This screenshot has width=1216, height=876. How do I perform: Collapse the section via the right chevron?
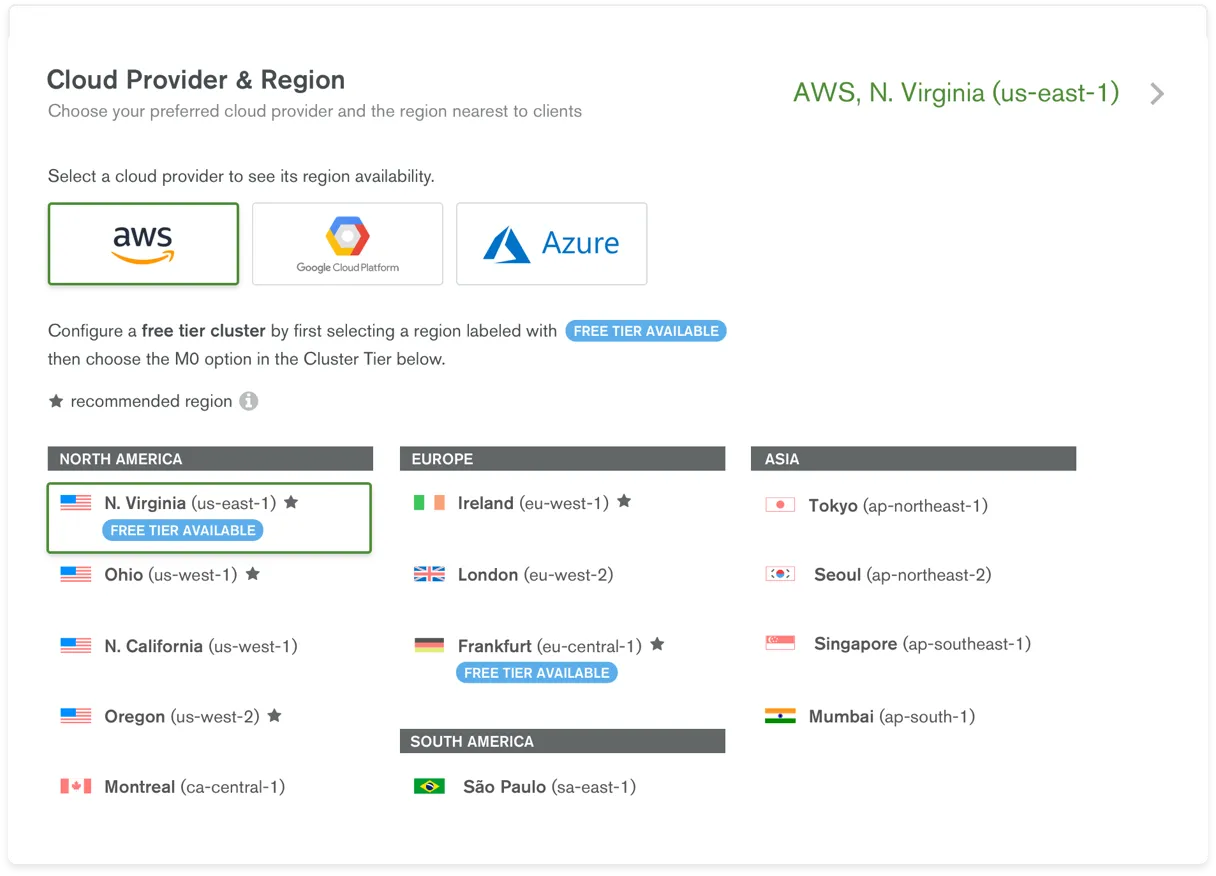coord(1157,93)
